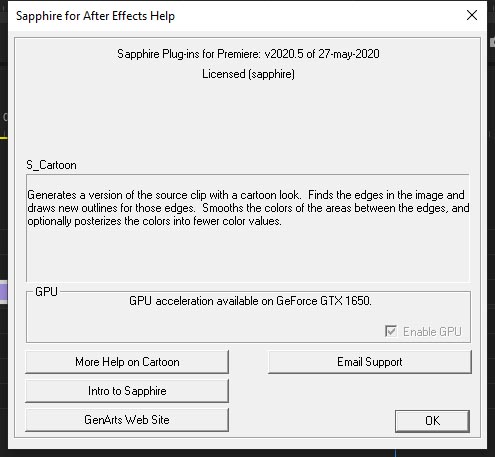The width and height of the screenshot is (495, 457).
Task: Confirm the dialog with OK
Action: [432, 421]
